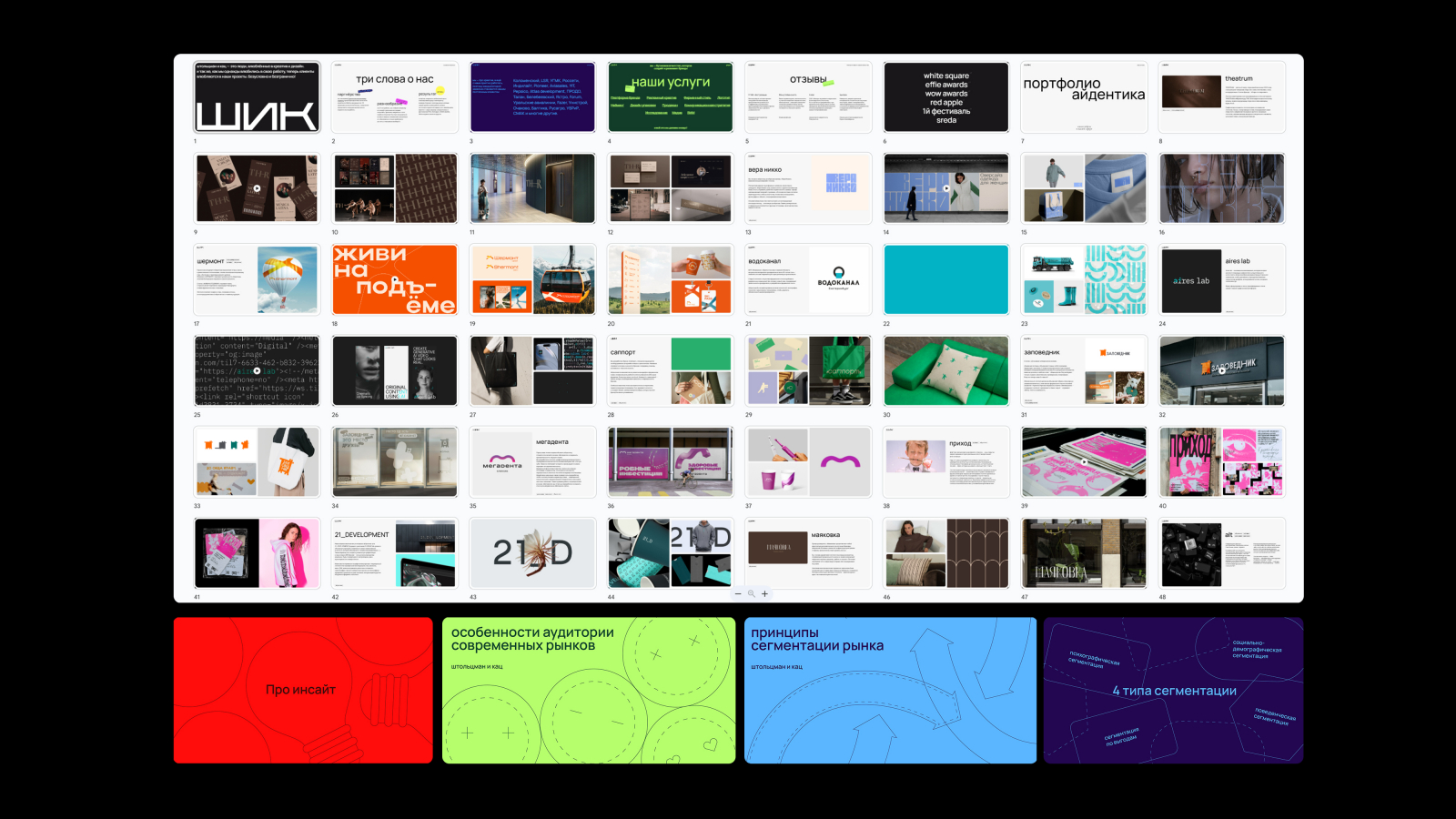Open slide 1 with the ШИК logo
Image resolution: width=1456 pixels, height=819 pixels.
coord(257,97)
